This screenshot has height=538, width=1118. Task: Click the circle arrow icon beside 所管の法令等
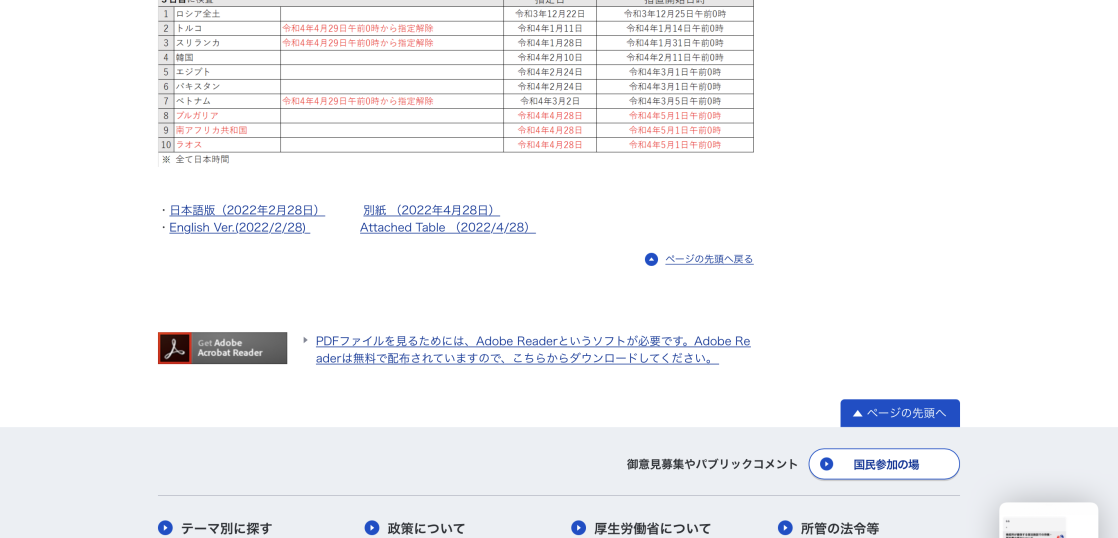pos(785,528)
